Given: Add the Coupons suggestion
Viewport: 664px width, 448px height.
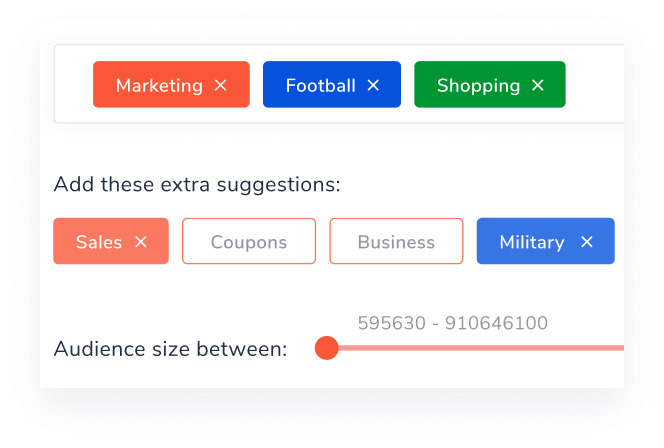Looking at the screenshot, I should pos(249,241).
